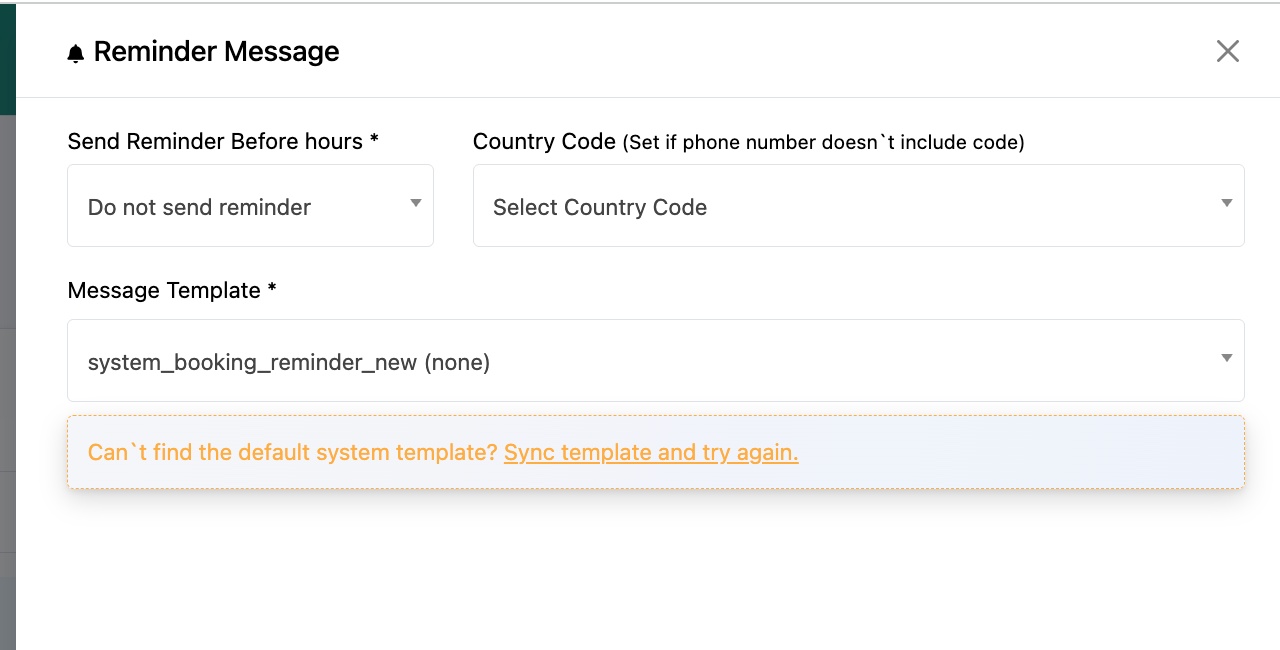Image resolution: width=1280 pixels, height=650 pixels.
Task: Open the Message Template dropdown
Action: click(656, 360)
